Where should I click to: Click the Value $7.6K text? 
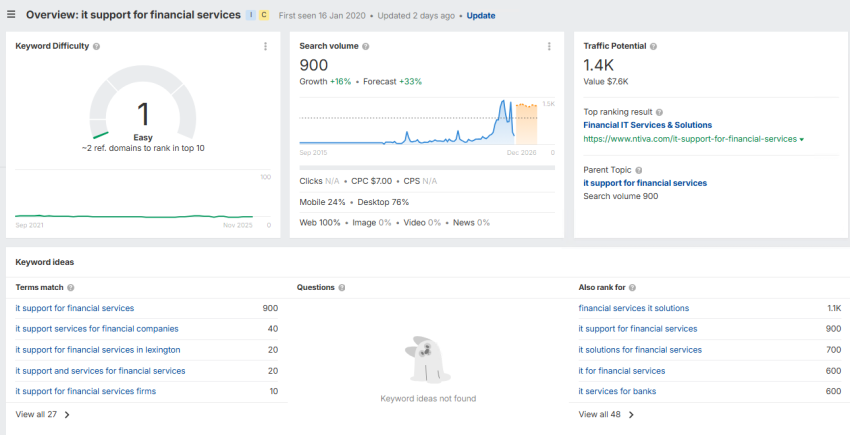tap(606, 82)
